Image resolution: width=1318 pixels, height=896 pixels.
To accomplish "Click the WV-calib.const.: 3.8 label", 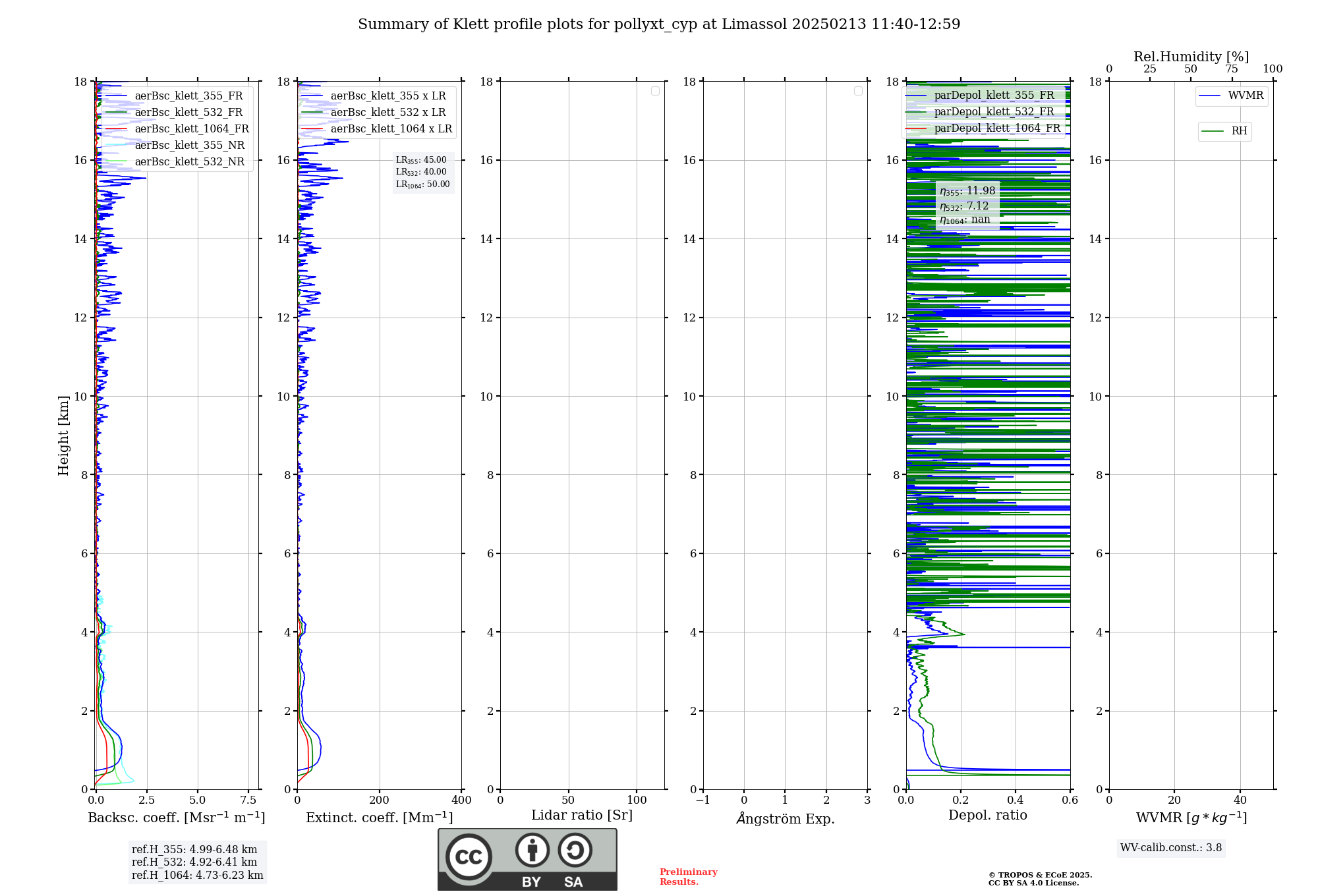I will pos(1171,848).
